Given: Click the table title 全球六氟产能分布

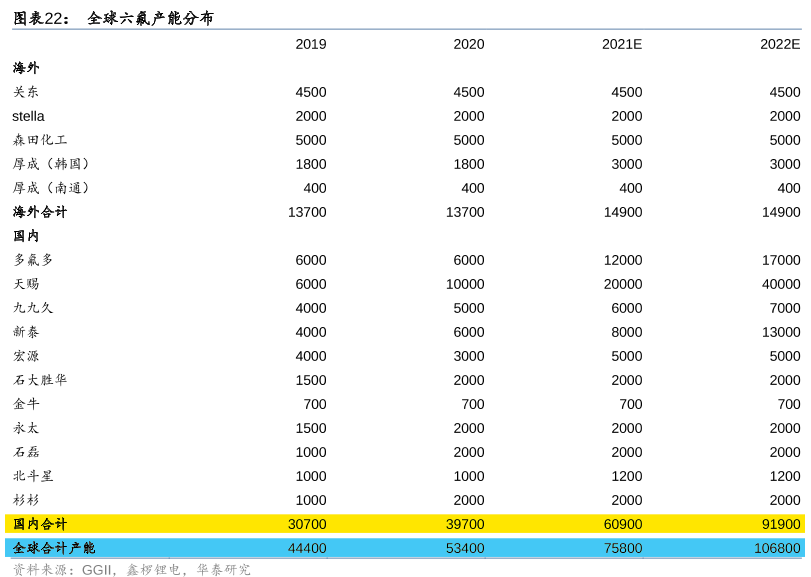Looking at the screenshot, I should coord(150,19).
